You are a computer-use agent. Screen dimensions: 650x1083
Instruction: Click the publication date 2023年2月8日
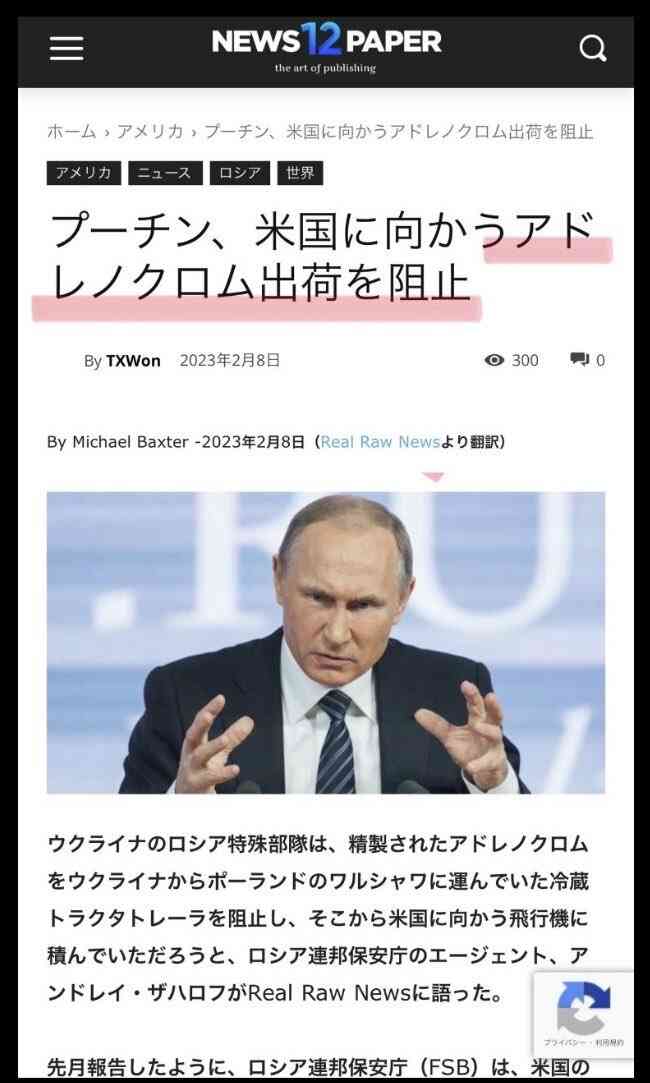click(x=230, y=360)
